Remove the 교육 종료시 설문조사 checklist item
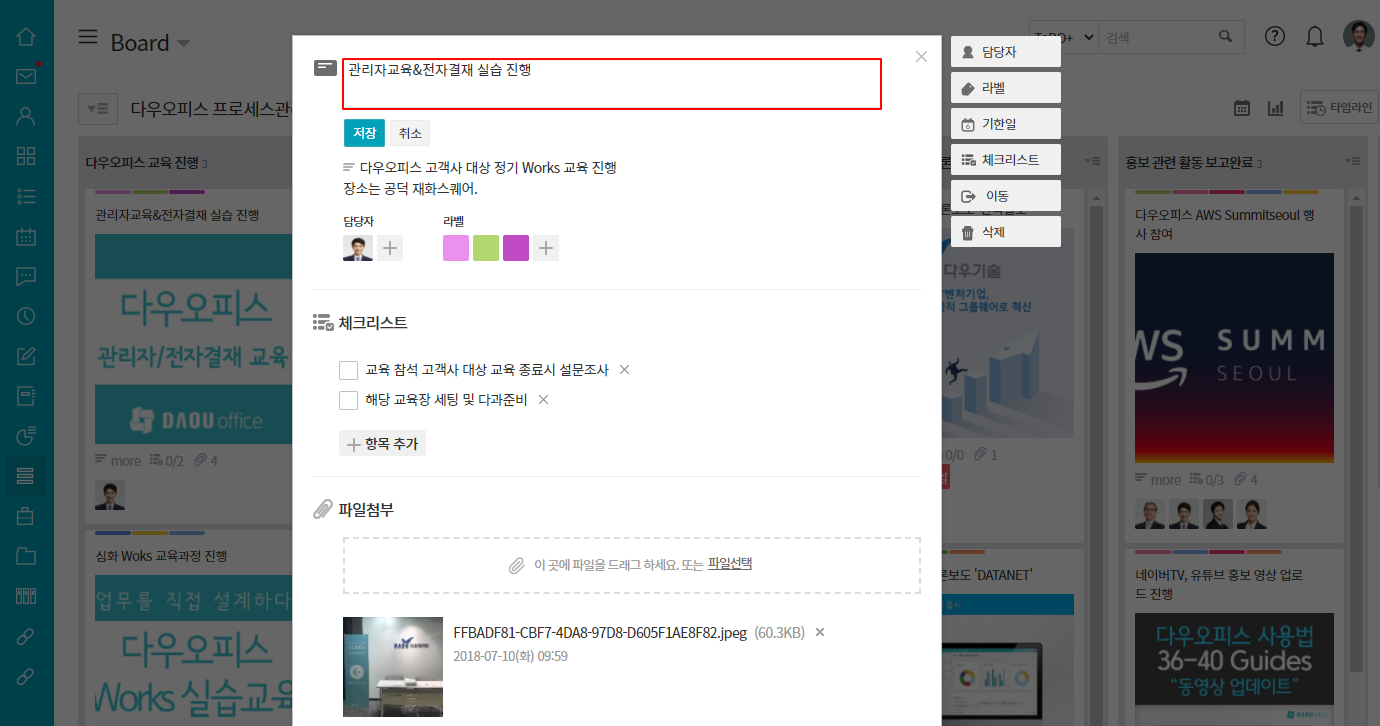The height and width of the screenshot is (726, 1380). [x=624, y=370]
